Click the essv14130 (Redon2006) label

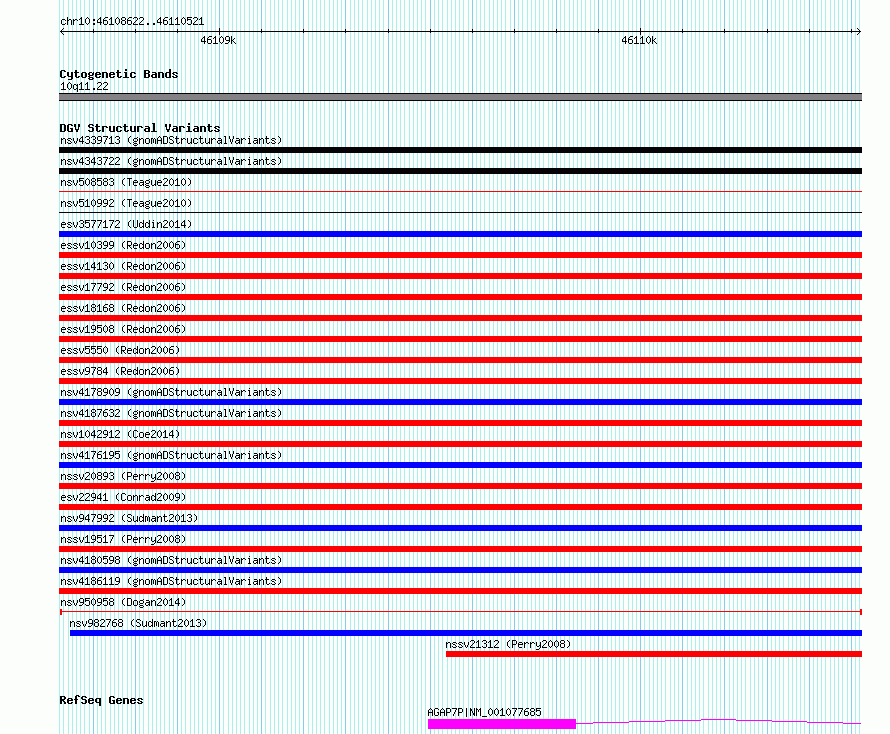coord(123,266)
